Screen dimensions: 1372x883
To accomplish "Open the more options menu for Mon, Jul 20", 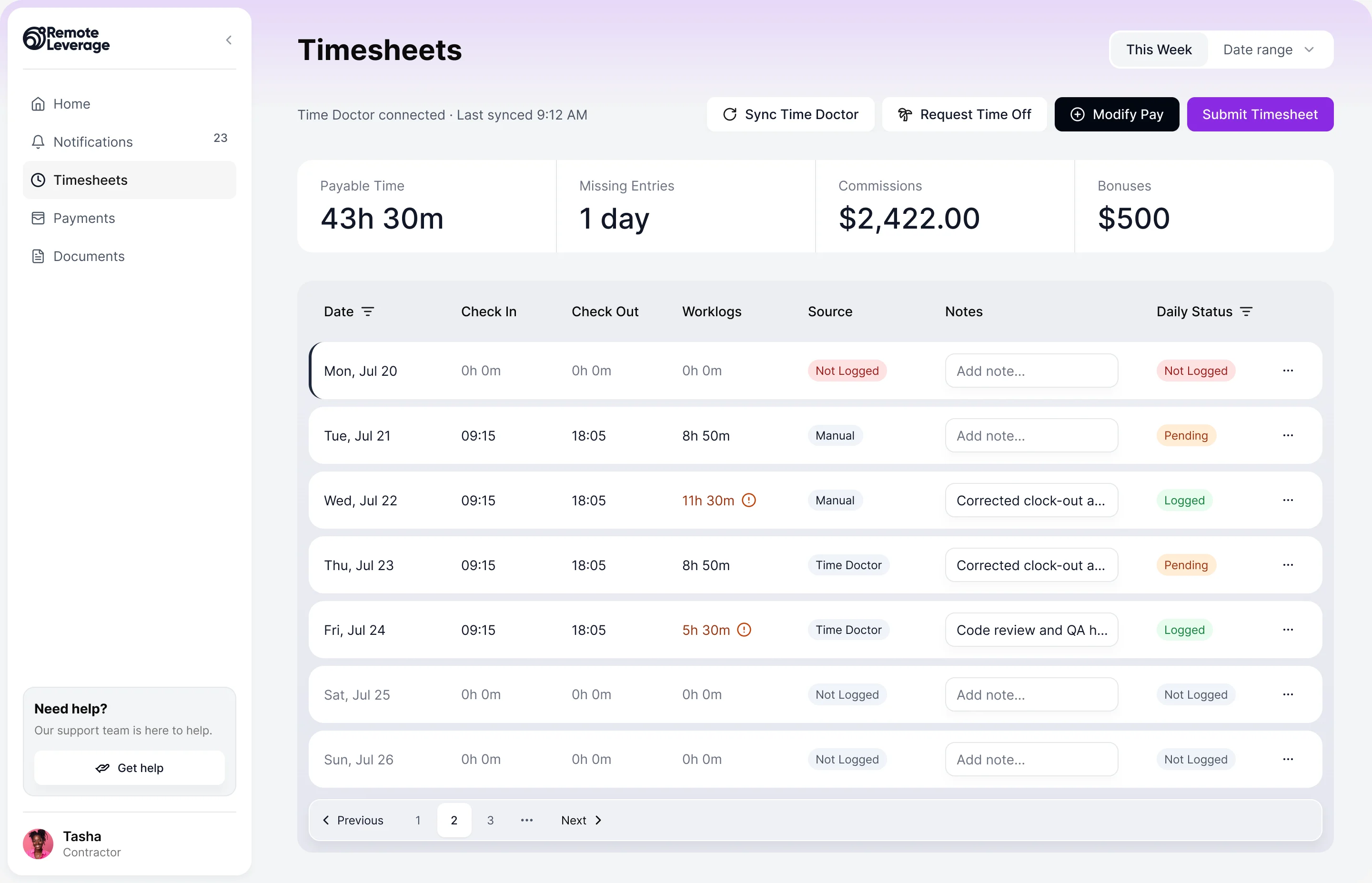I will coord(1288,371).
